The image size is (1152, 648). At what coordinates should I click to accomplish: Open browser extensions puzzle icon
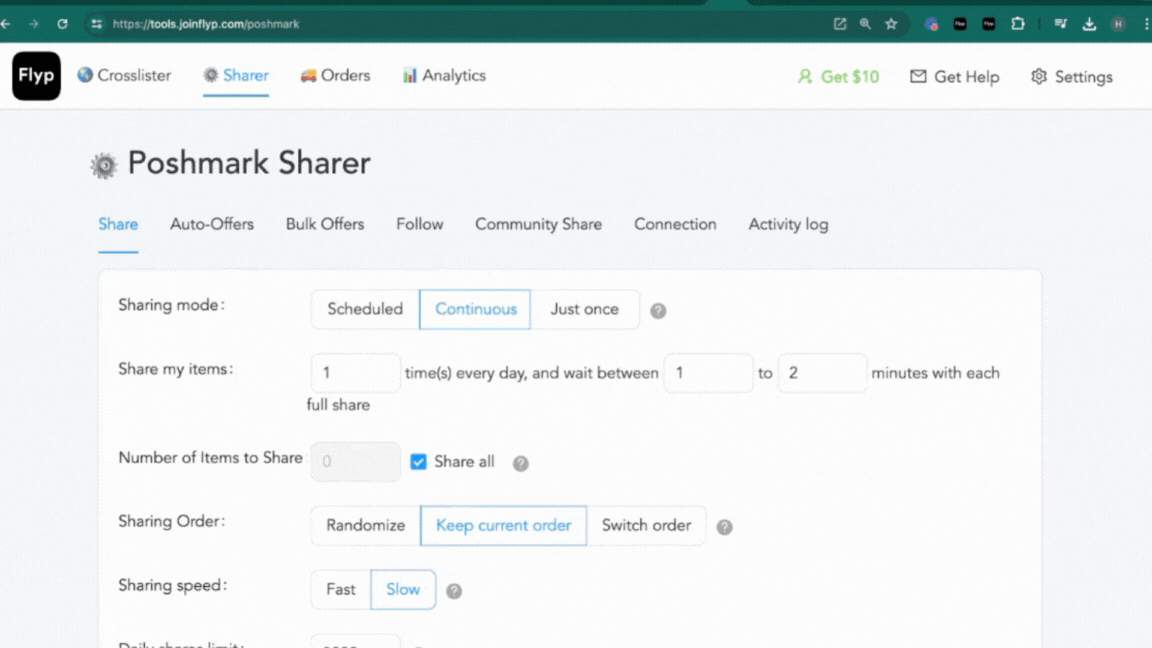[1018, 24]
